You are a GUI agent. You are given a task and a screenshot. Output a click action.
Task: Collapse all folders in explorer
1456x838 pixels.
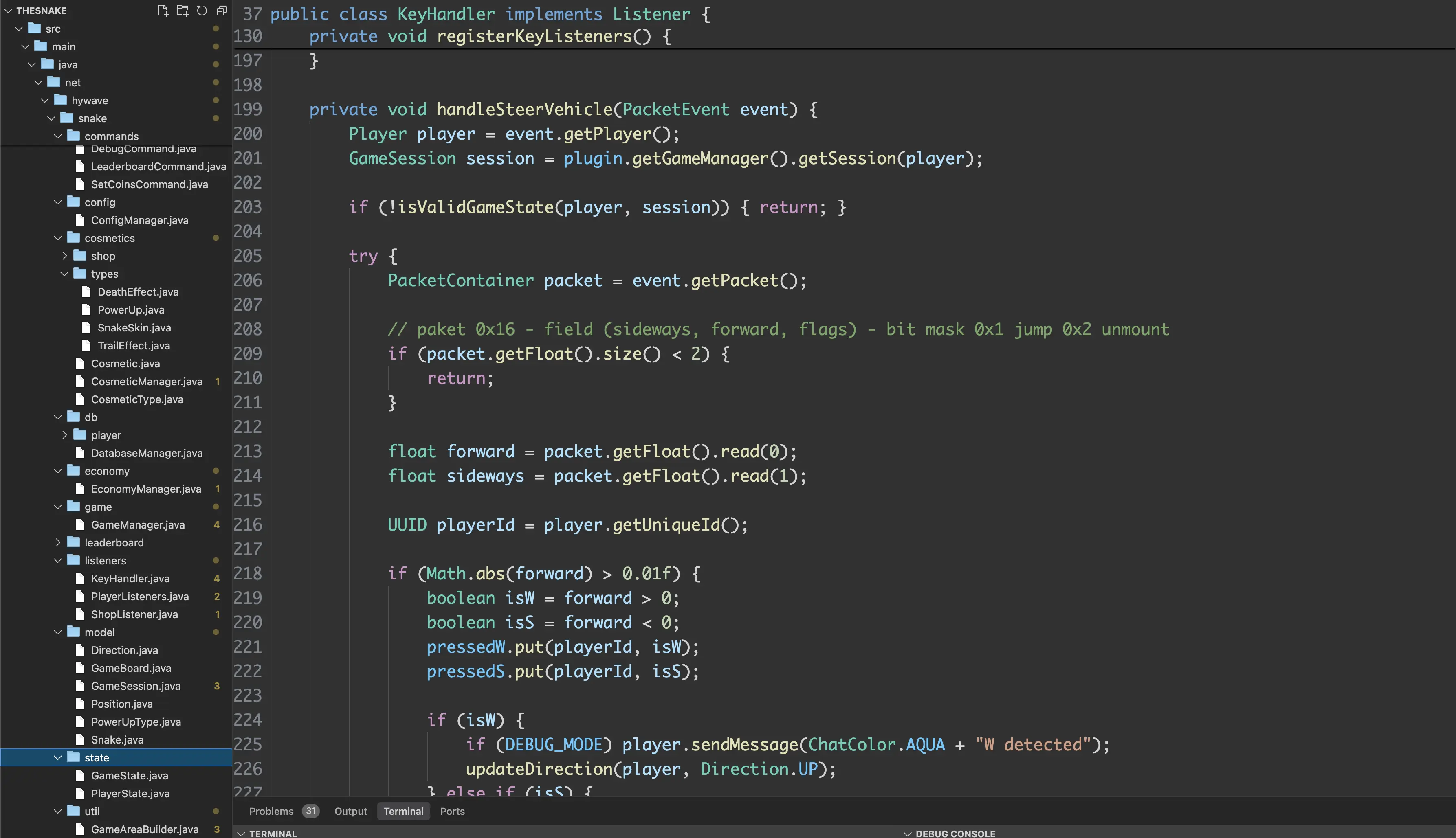coord(222,10)
